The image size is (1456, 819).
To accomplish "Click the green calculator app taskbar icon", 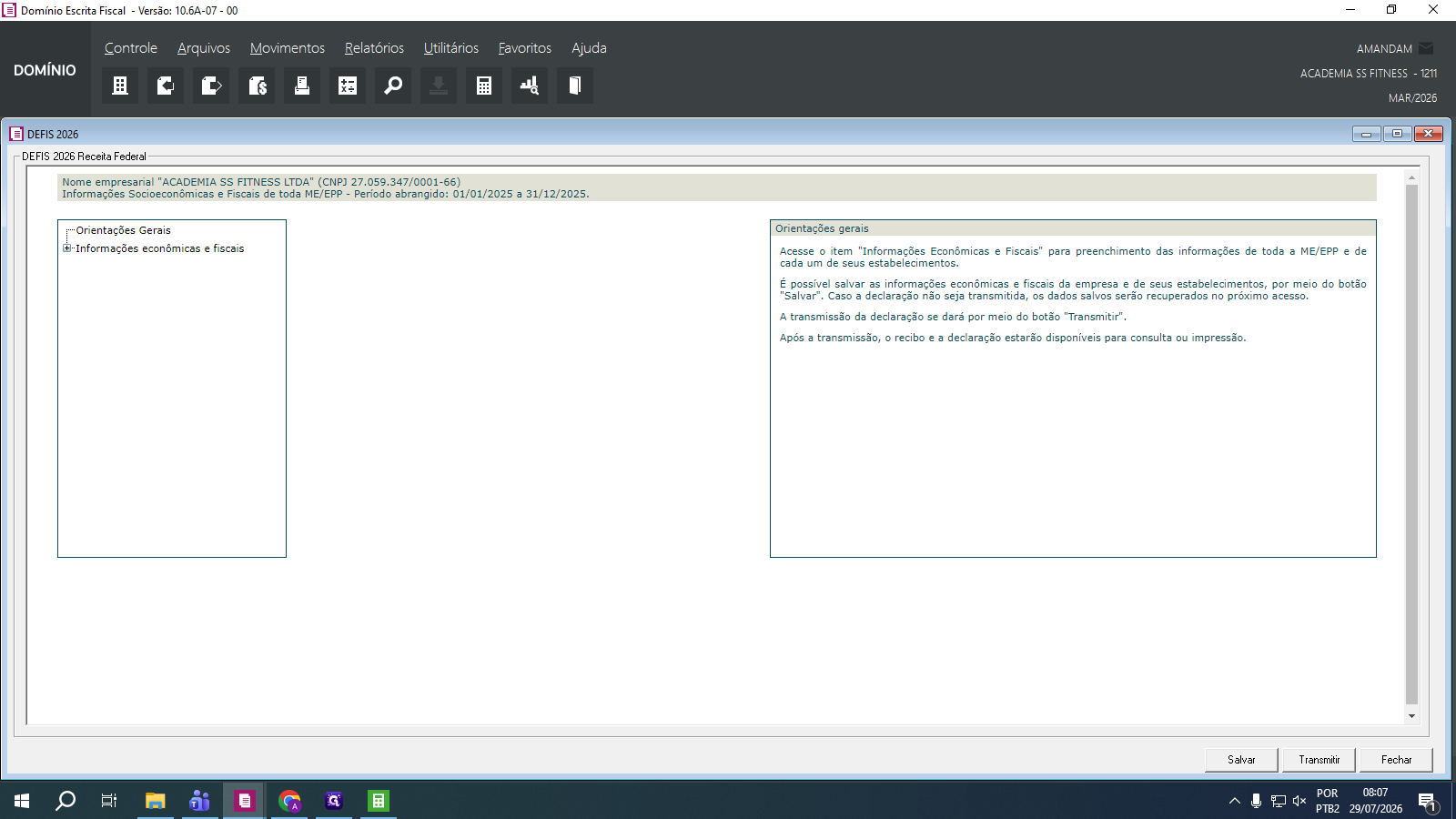I will 379,801.
